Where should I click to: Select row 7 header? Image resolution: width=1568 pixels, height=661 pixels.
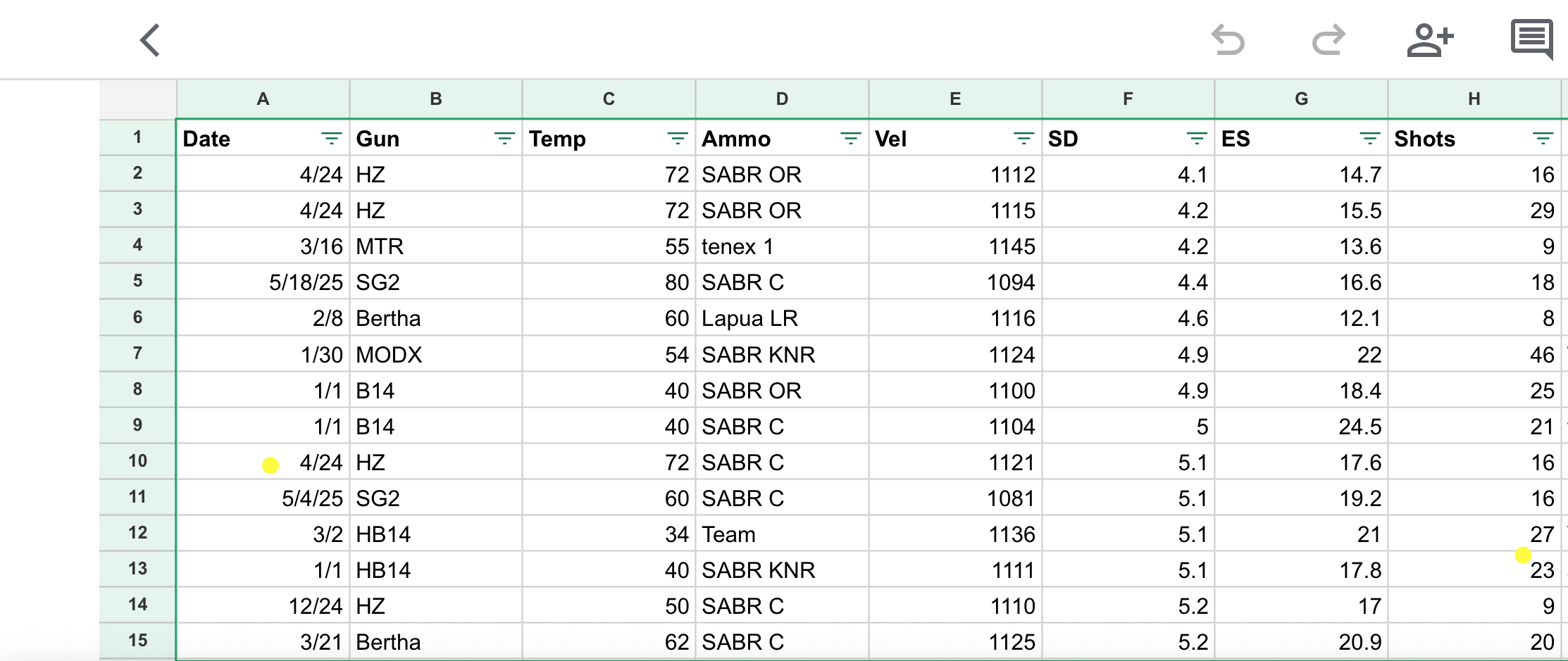(137, 353)
